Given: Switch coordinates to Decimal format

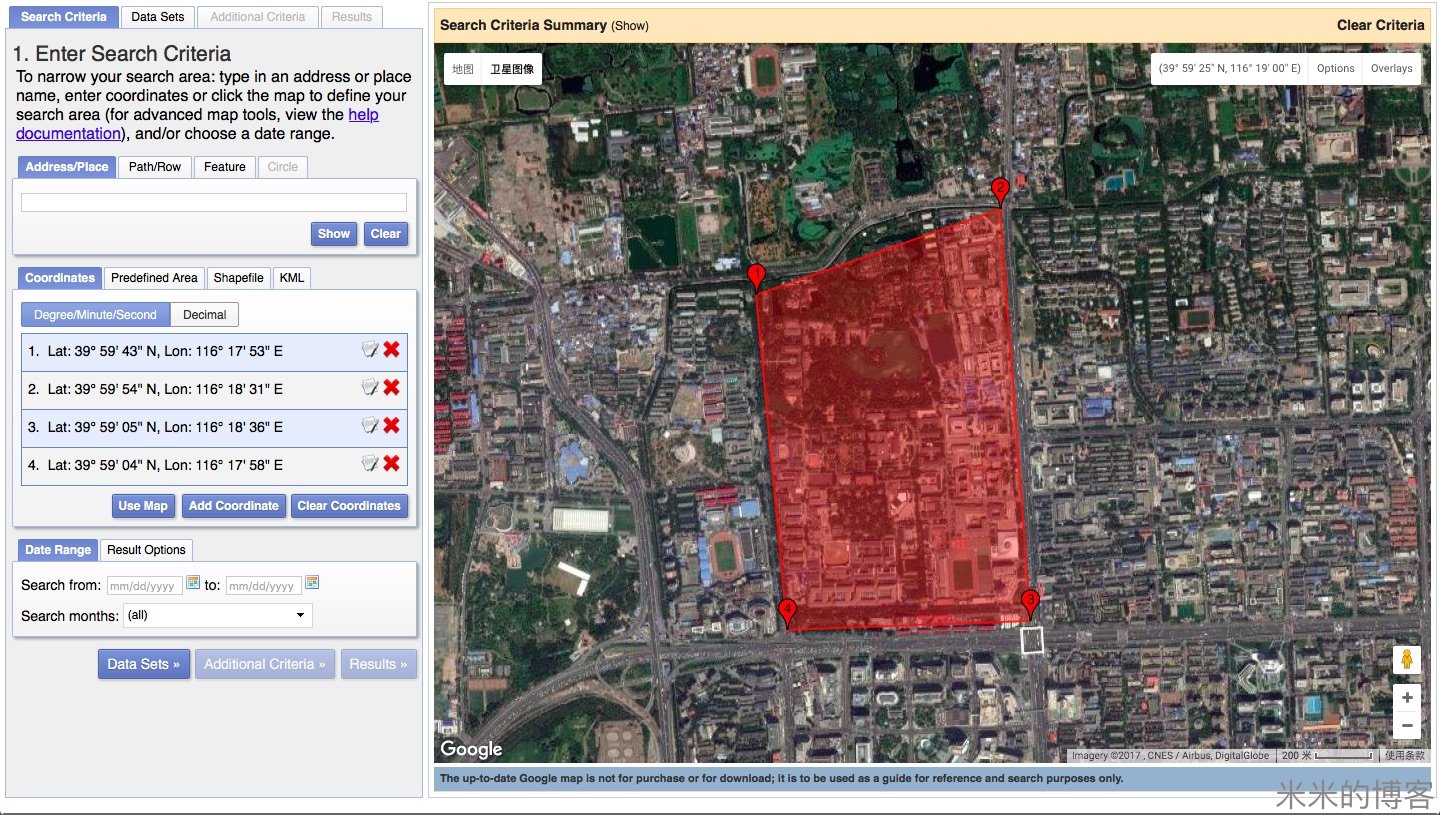Looking at the screenshot, I should [204, 315].
